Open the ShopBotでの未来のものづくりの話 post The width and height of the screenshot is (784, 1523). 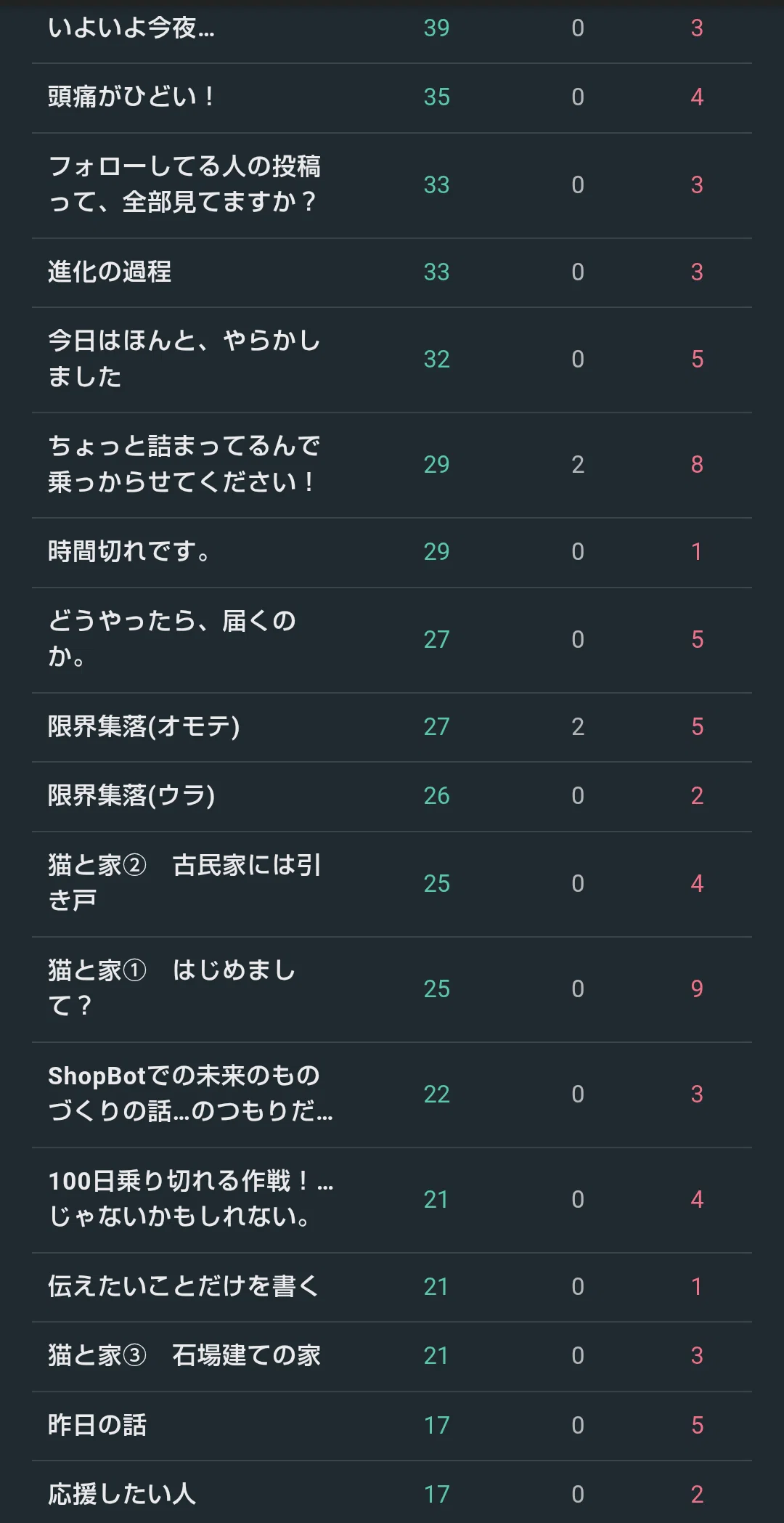[x=392, y=1094]
